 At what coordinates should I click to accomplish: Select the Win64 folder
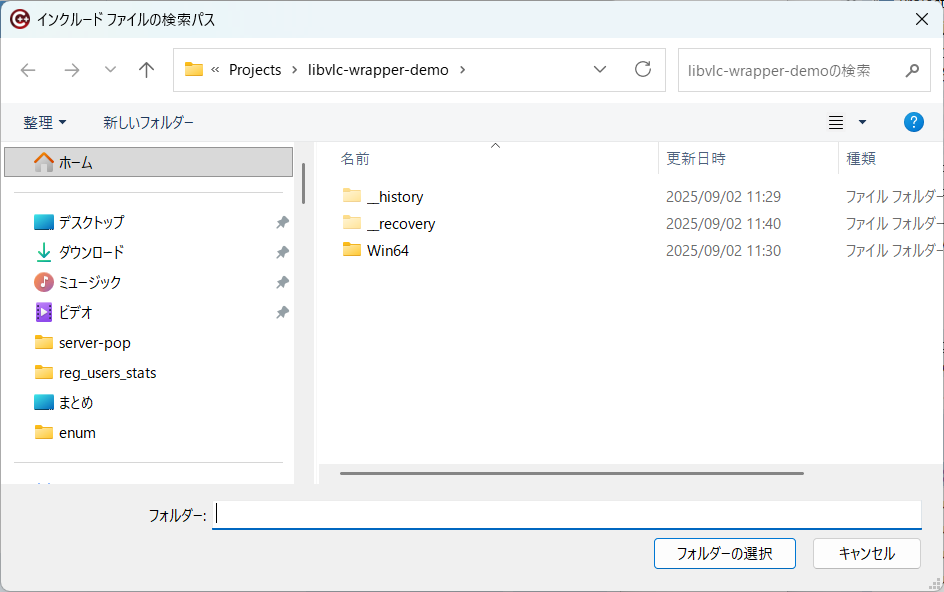click(x=388, y=251)
